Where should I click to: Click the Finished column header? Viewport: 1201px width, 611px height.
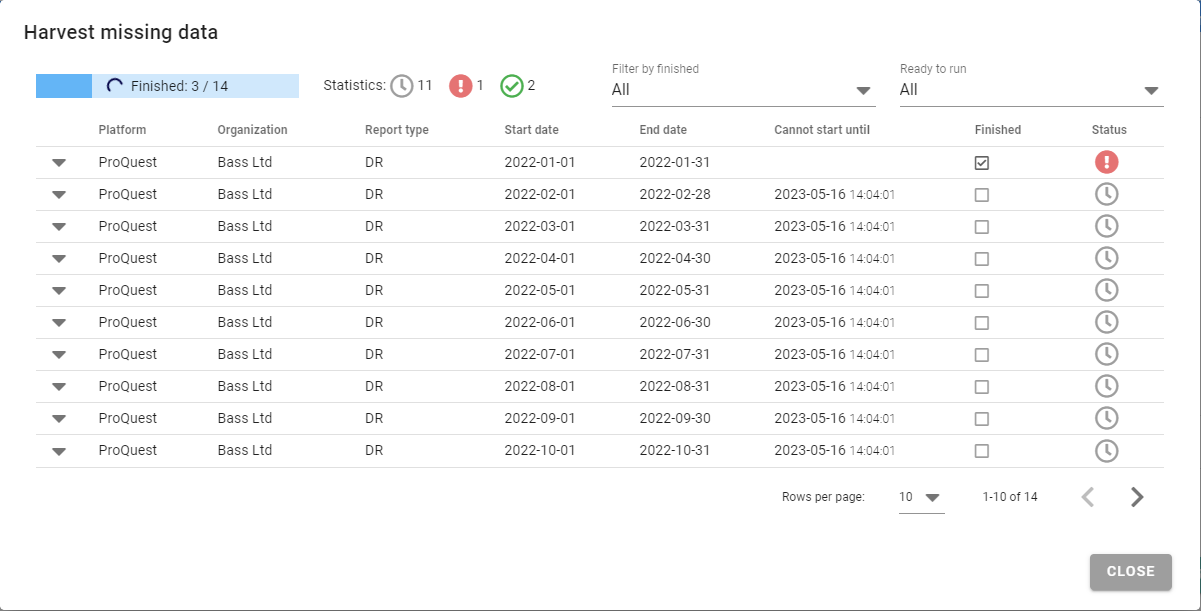point(998,130)
